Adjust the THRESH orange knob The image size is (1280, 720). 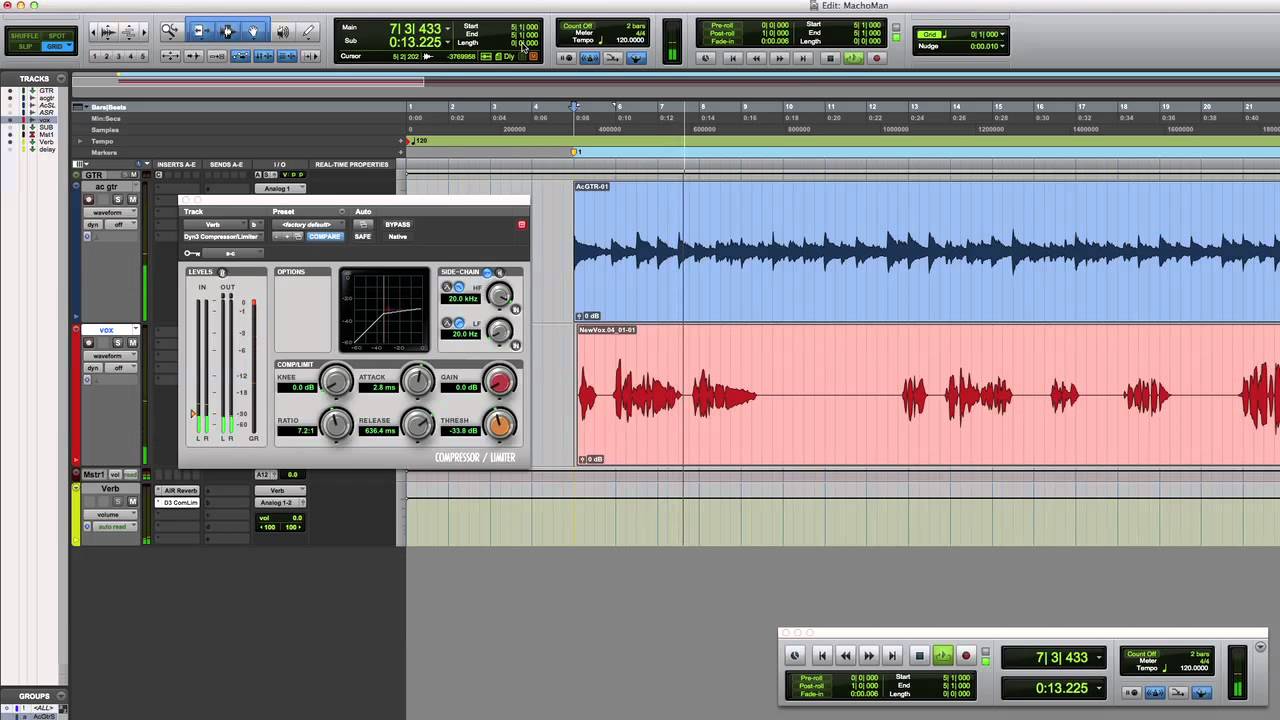(x=500, y=424)
